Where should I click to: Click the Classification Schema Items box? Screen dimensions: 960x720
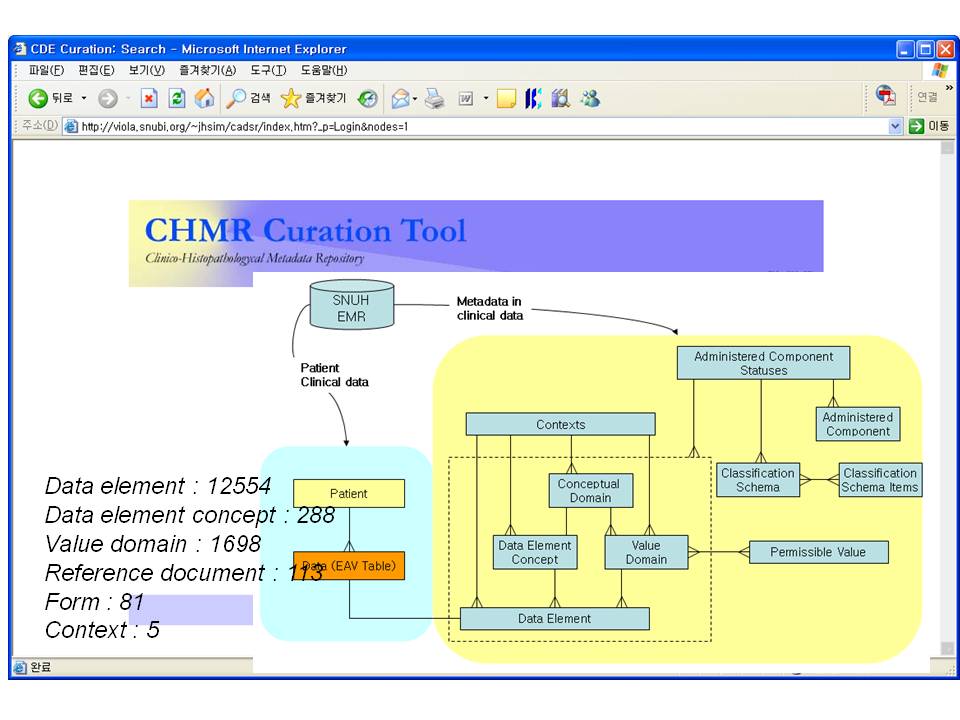(x=880, y=479)
